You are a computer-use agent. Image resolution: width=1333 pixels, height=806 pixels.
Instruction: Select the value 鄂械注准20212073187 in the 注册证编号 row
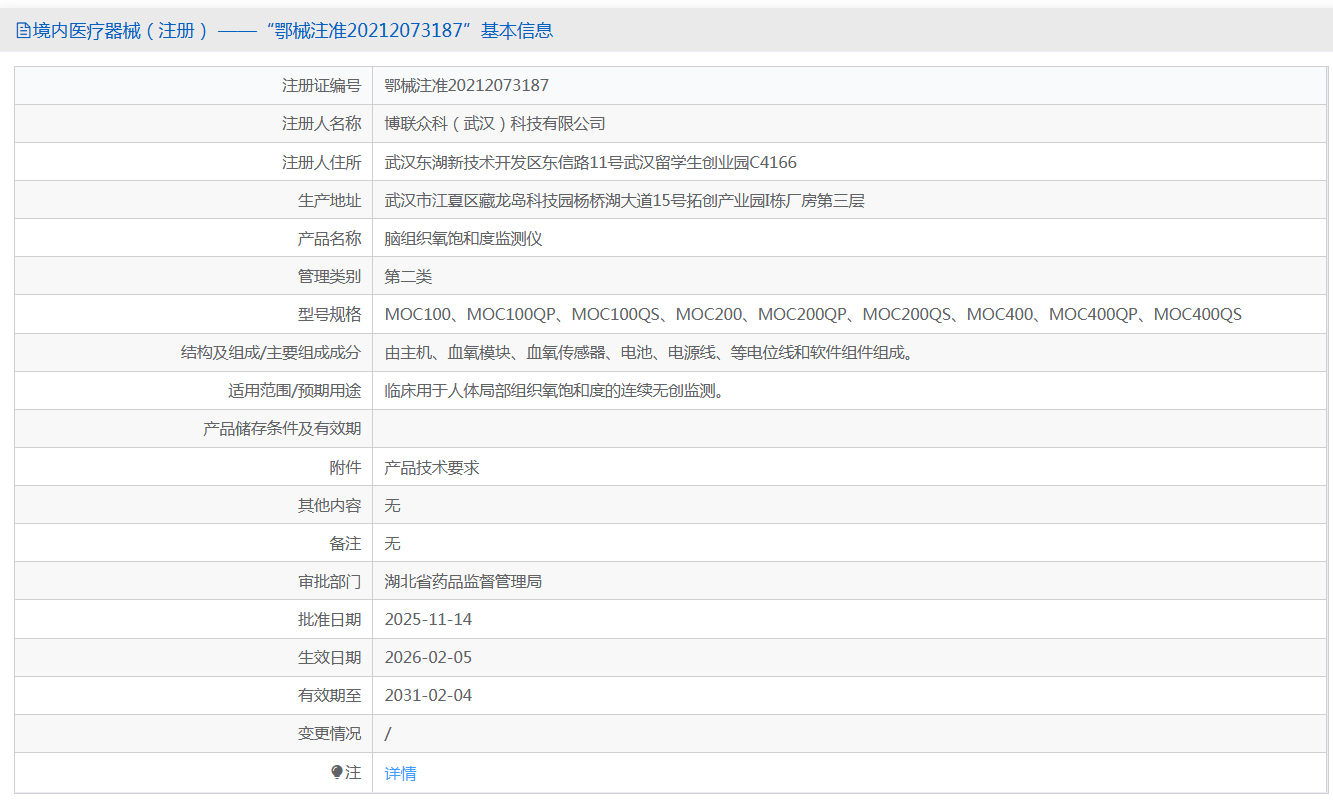467,86
